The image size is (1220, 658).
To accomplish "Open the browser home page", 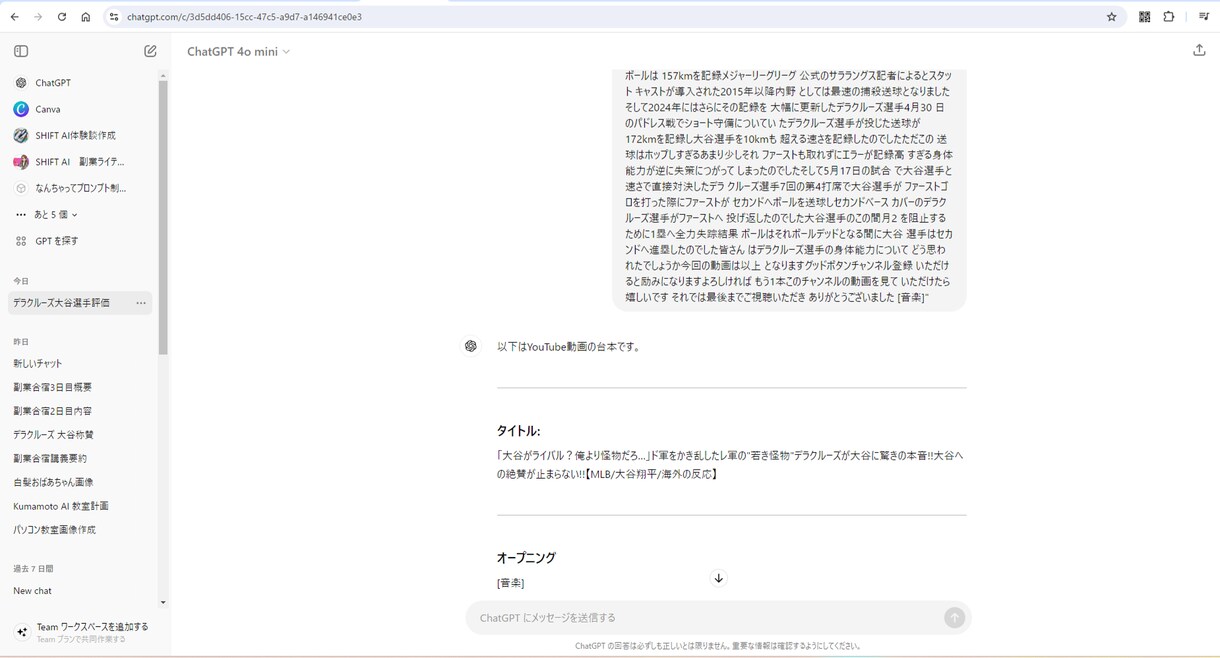I will tap(86, 17).
